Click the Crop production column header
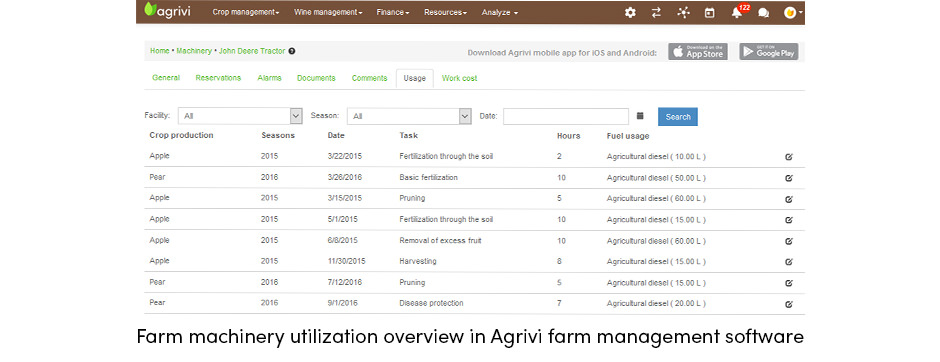Viewport: 940px width, 362px height. tap(181, 135)
